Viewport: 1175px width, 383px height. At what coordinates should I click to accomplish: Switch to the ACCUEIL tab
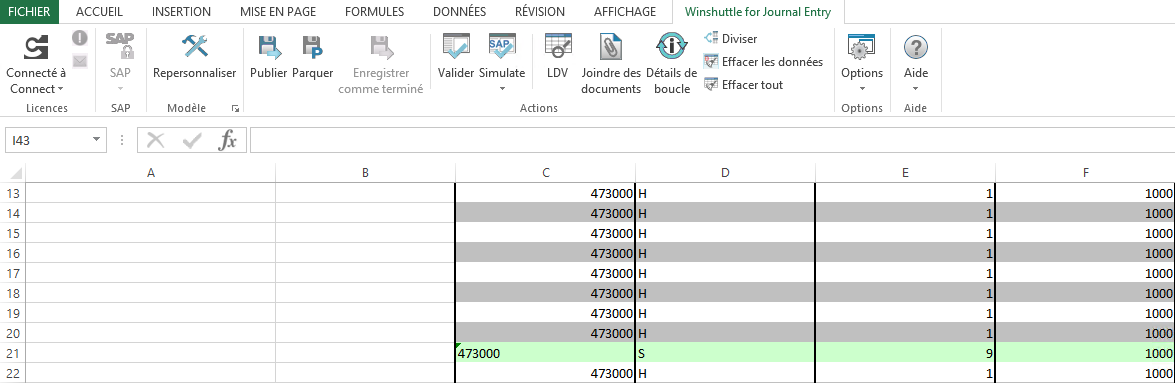99,11
